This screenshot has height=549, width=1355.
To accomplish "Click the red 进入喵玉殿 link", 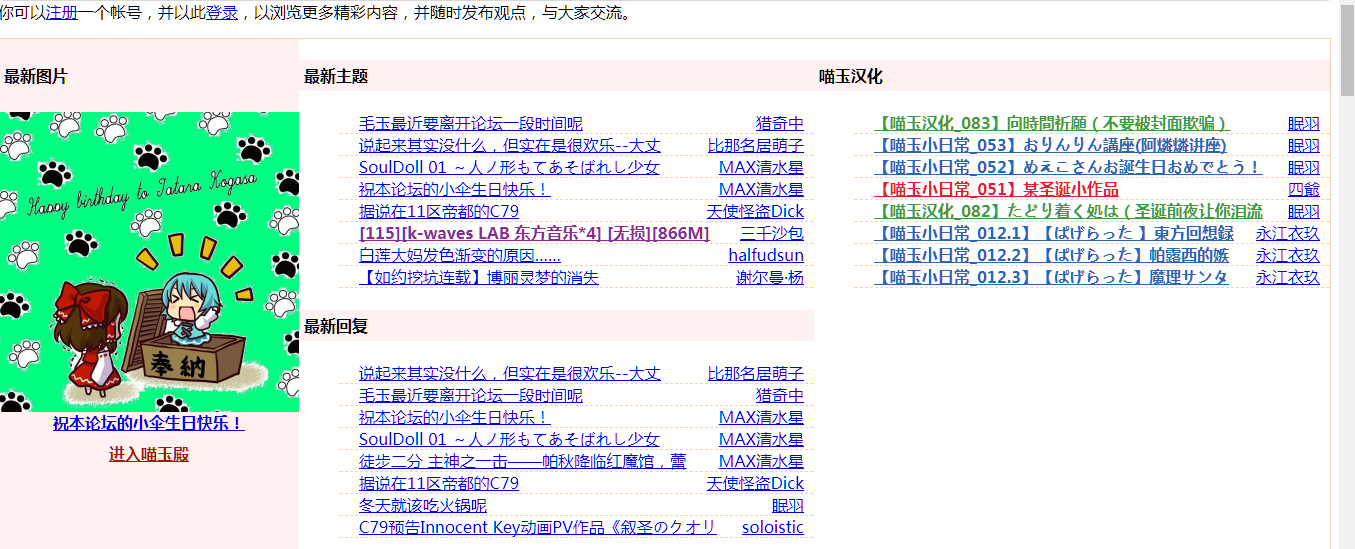I will tap(149, 454).
